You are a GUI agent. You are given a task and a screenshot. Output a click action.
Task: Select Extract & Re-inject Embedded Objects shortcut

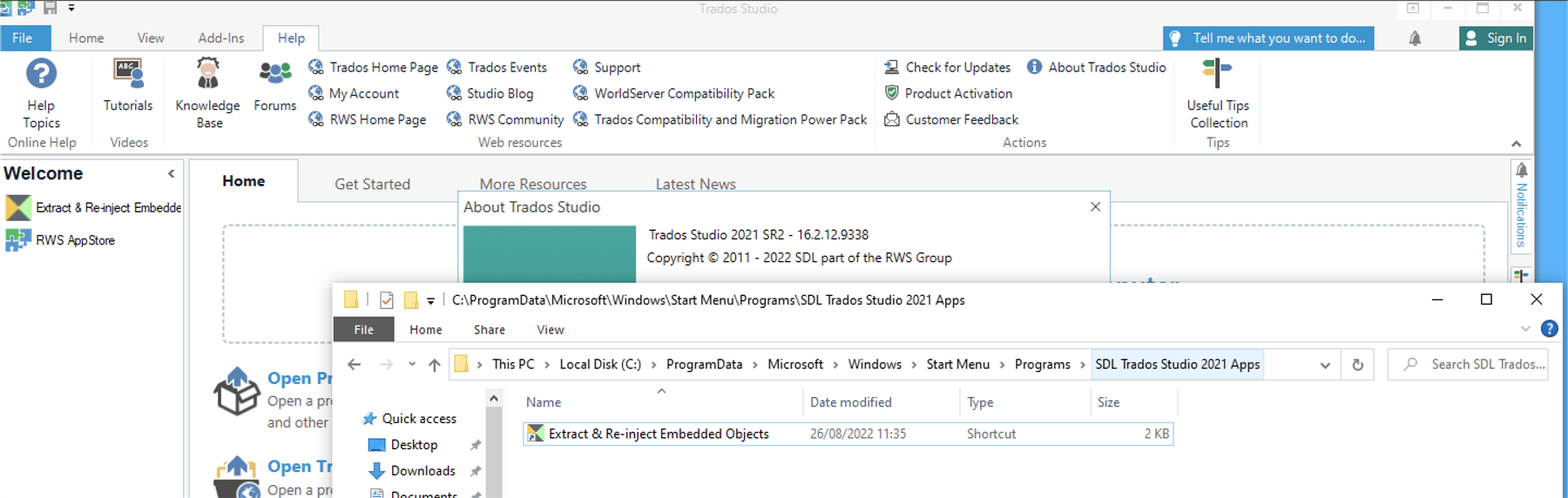coord(848,434)
